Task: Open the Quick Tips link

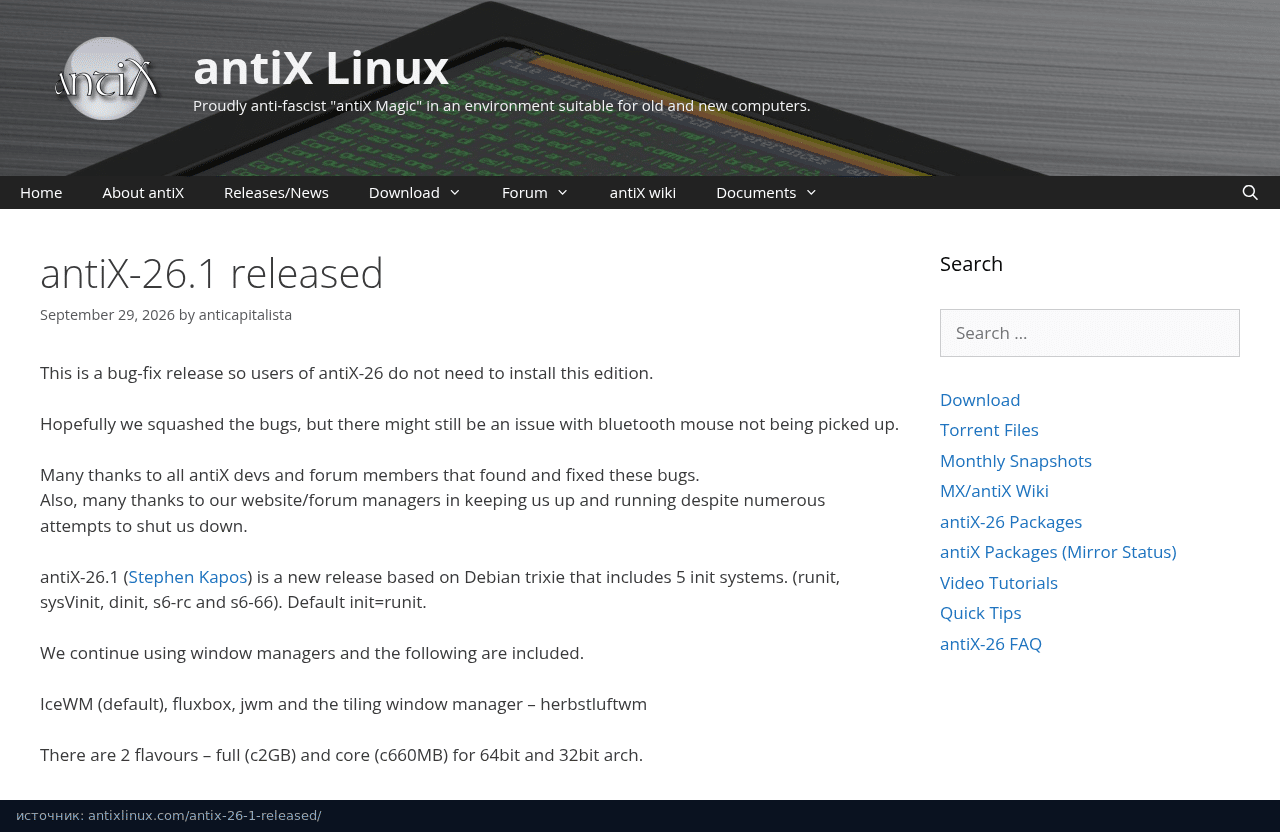Action: click(981, 613)
